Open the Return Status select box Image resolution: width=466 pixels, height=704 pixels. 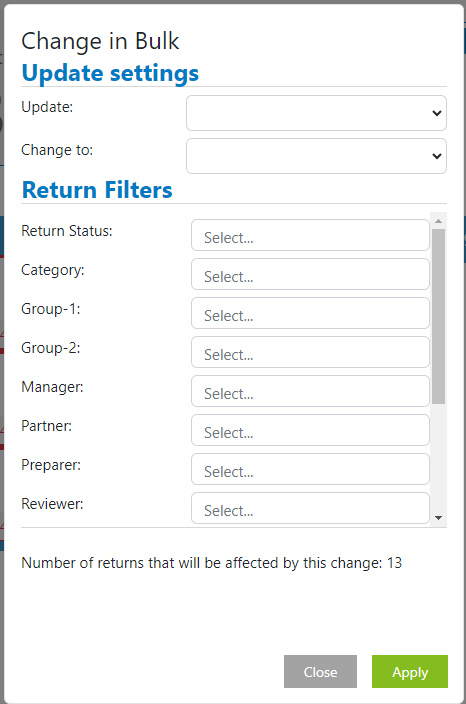(x=310, y=235)
